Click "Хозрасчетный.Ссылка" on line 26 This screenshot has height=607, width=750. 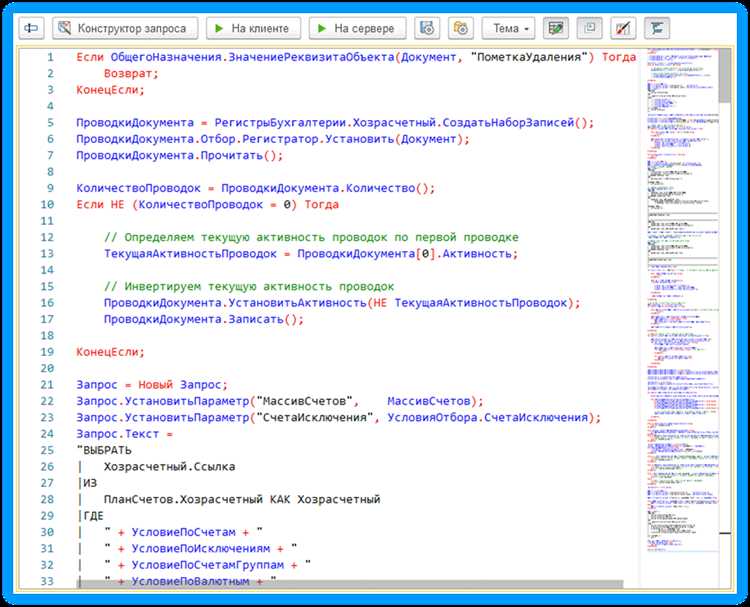tap(169, 467)
